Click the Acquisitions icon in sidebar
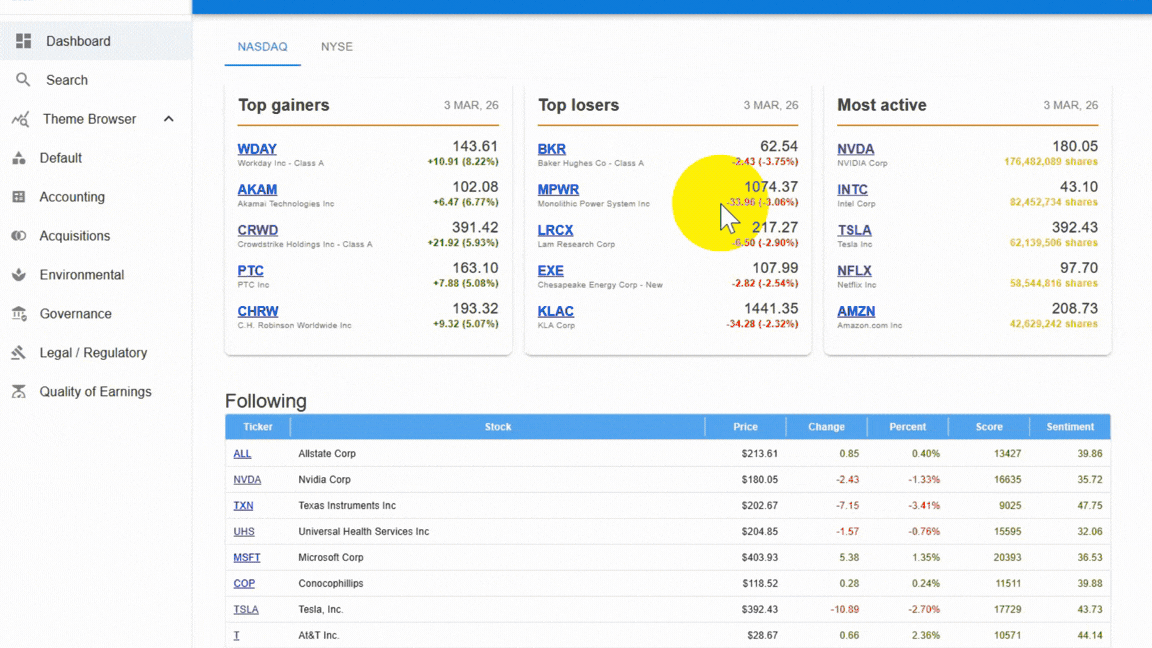1152x648 pixels. coord(19,236)
